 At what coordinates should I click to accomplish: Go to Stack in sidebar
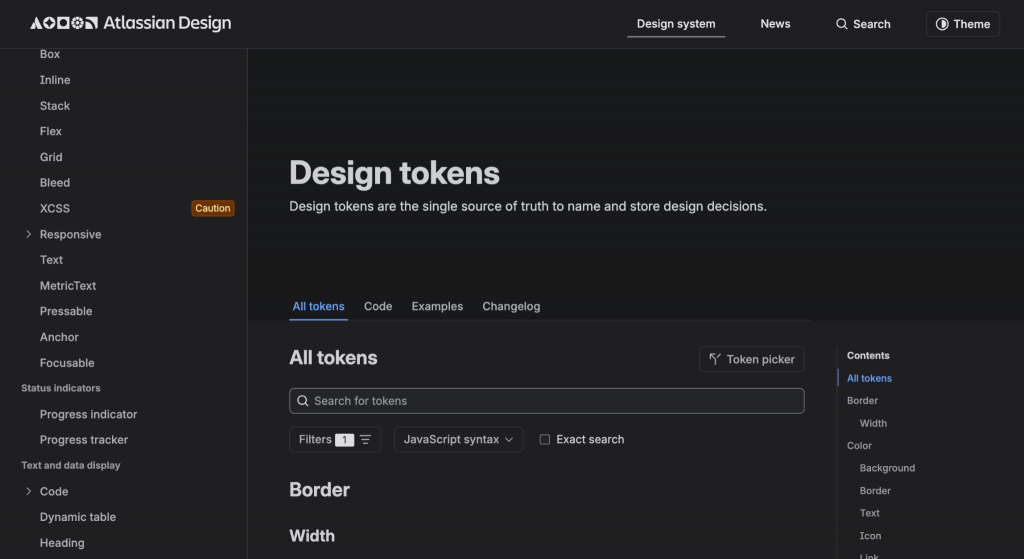(55, 106)
